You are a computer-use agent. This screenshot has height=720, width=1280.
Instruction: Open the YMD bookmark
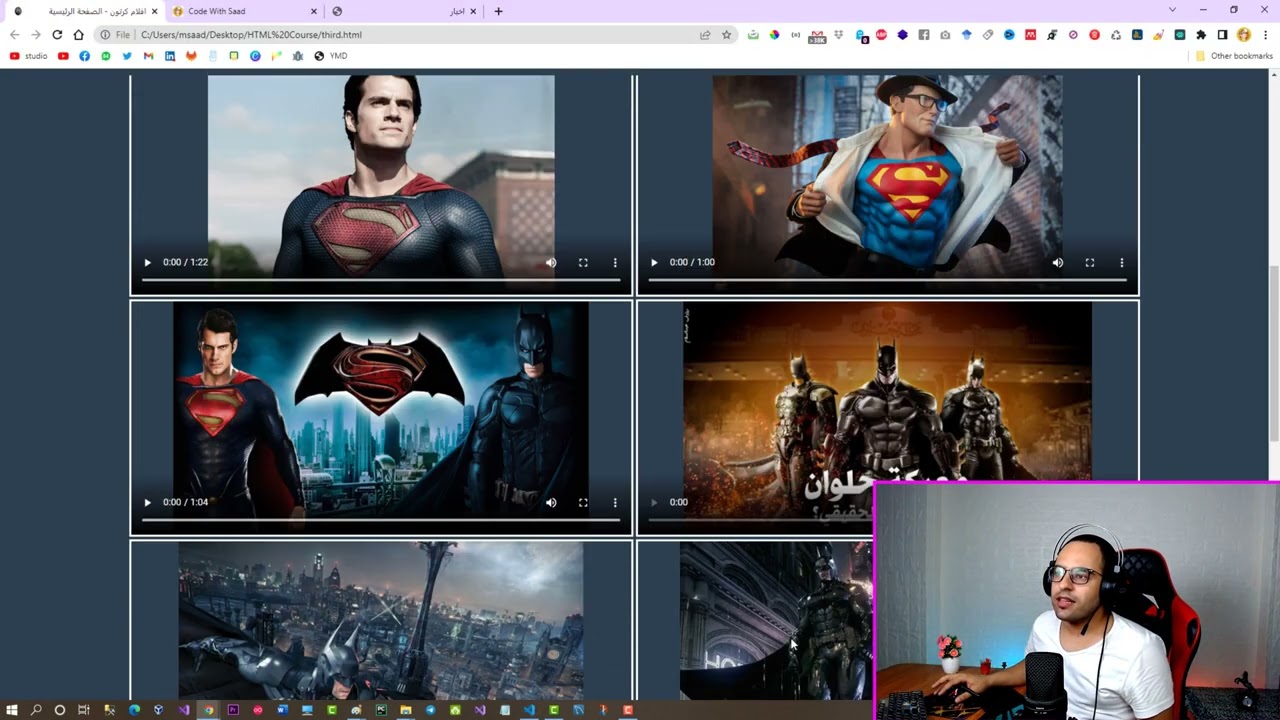coord(331,56)
